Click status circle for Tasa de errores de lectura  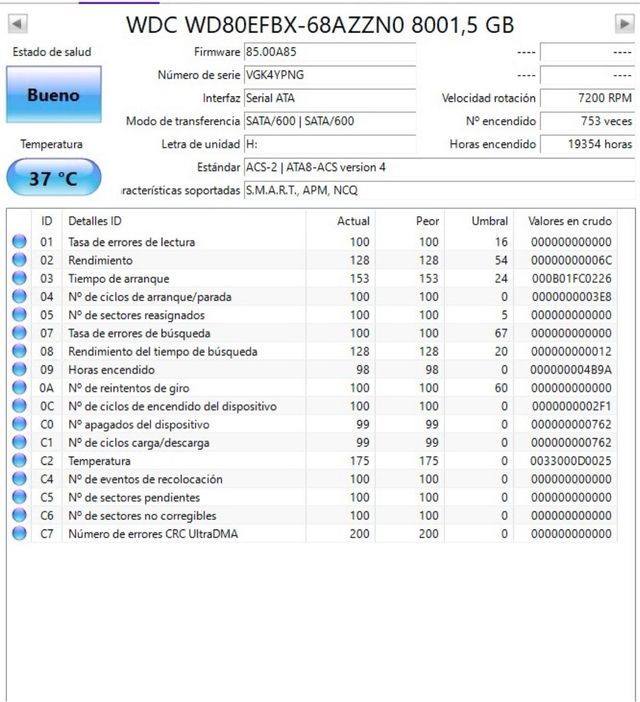pos(19,242)
